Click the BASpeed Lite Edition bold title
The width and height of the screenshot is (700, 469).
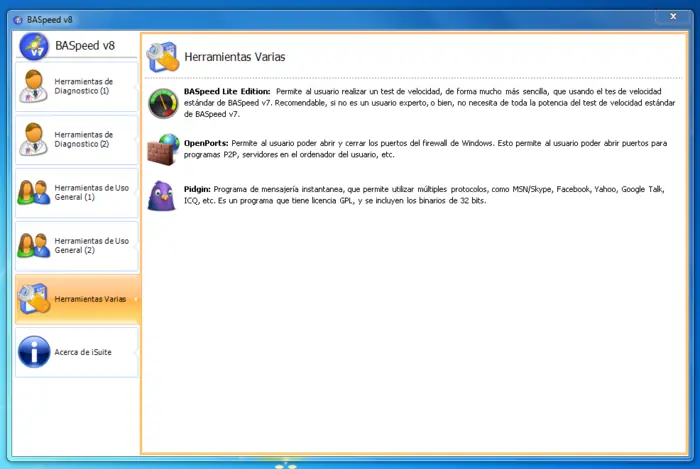coord(227,91)
